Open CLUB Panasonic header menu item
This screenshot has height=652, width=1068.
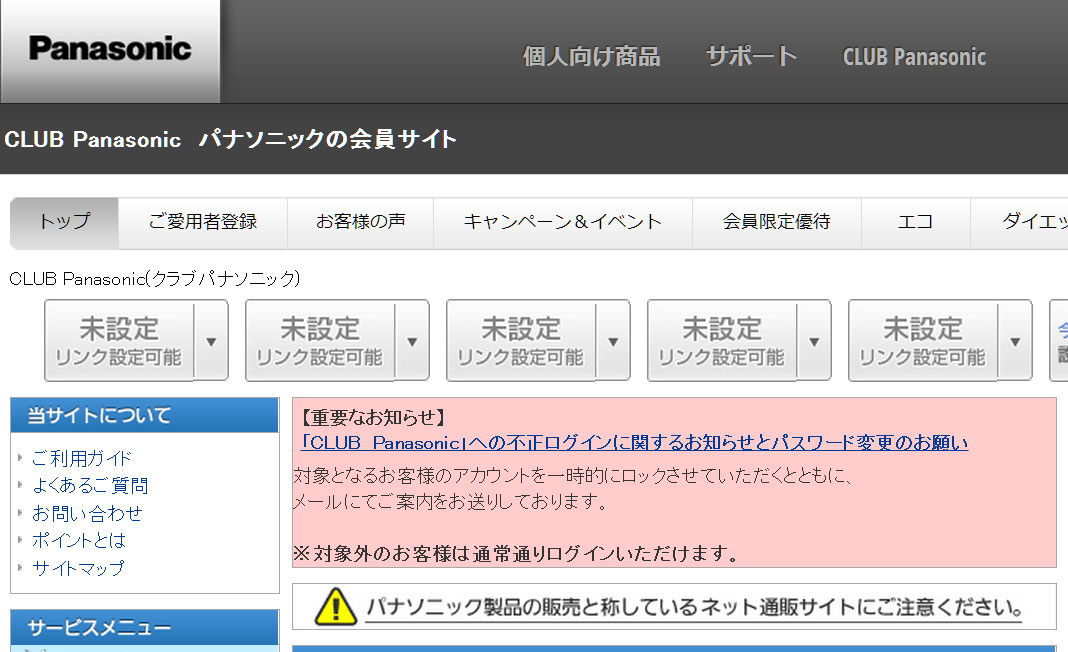(x=914, y=57)
